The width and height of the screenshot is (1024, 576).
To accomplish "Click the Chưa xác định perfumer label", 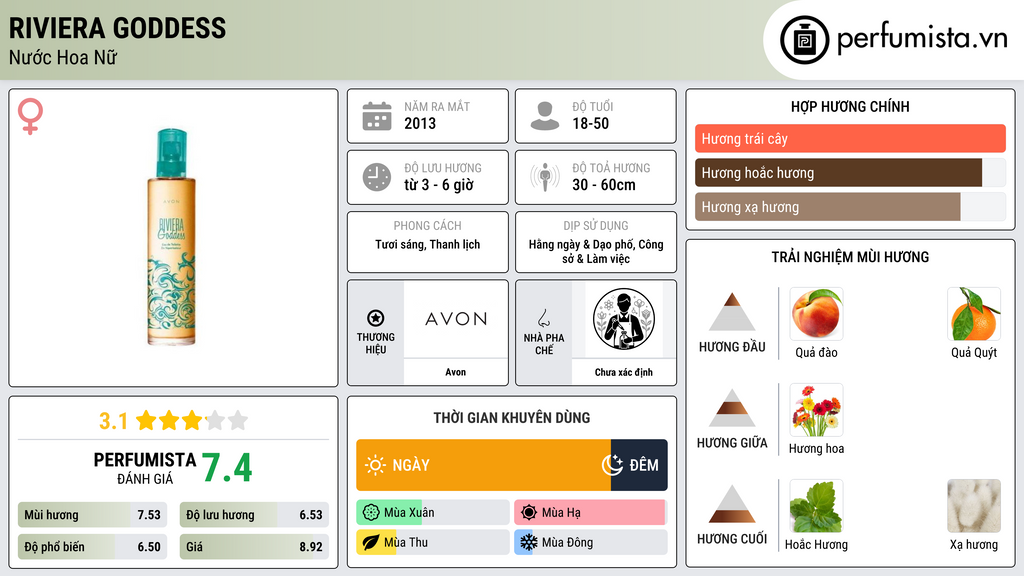I will tap(624, 372).
